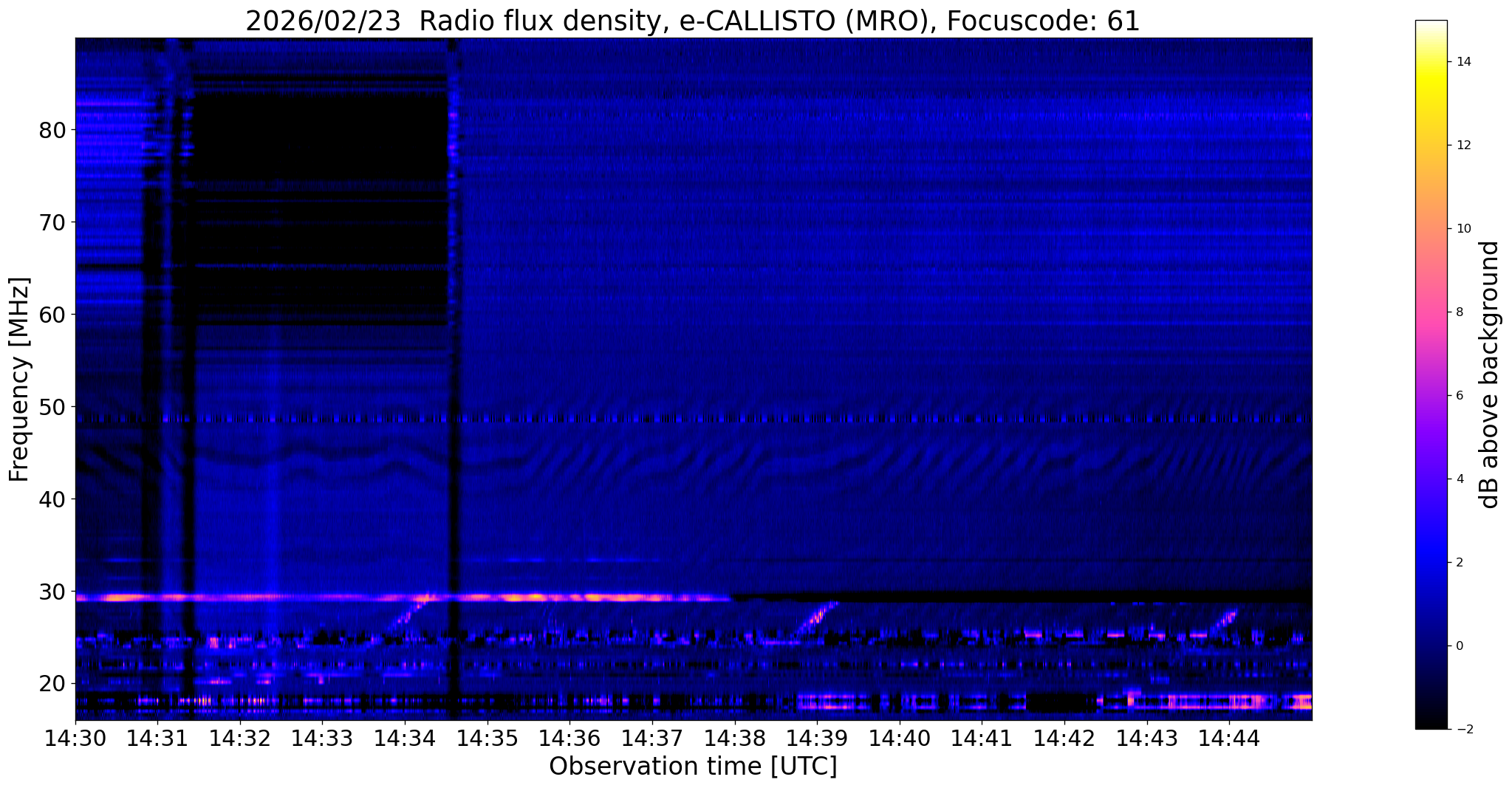Click the 14:39 time tick label

[817, 738]
